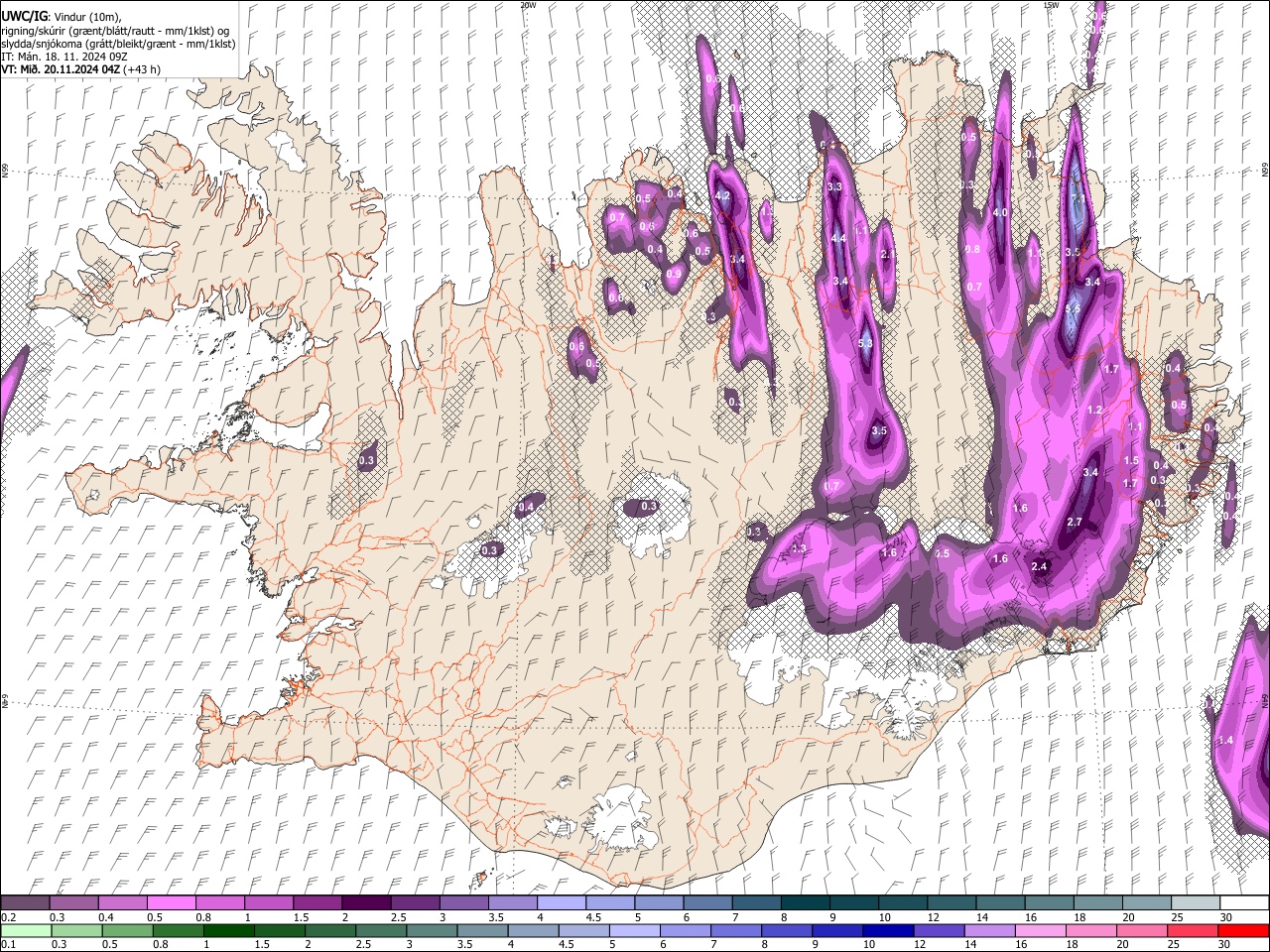Click the 1.2 snowfall value label
Image resolution: width=1270 pixels, height=952 pixels.
(1094, 410)
